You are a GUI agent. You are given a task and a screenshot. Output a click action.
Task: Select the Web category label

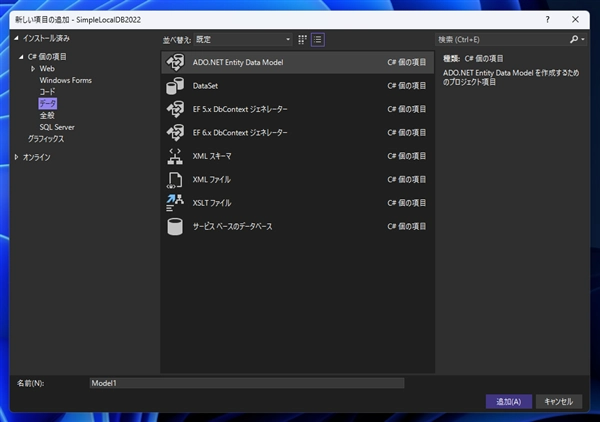coord(47,69)
